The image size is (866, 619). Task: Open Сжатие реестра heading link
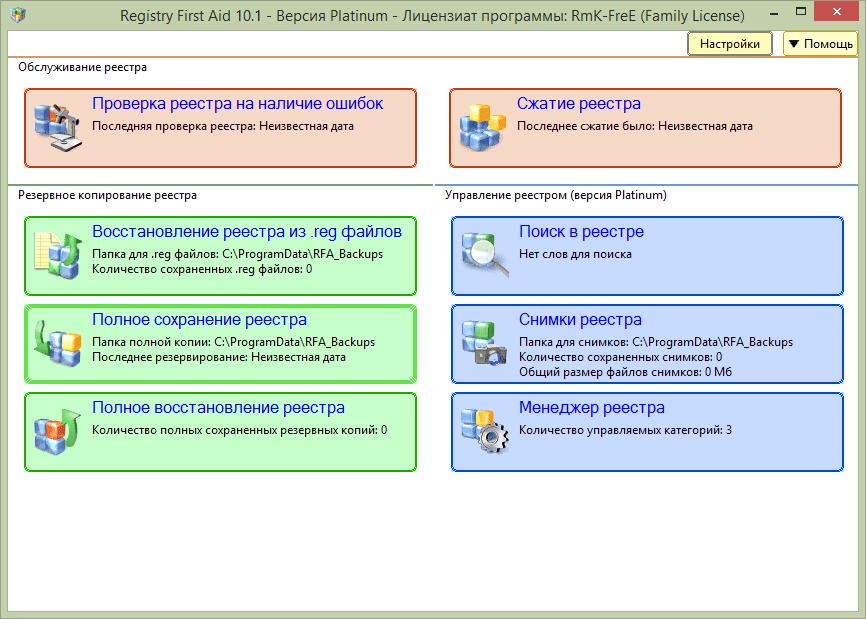(x=579, y=103)
